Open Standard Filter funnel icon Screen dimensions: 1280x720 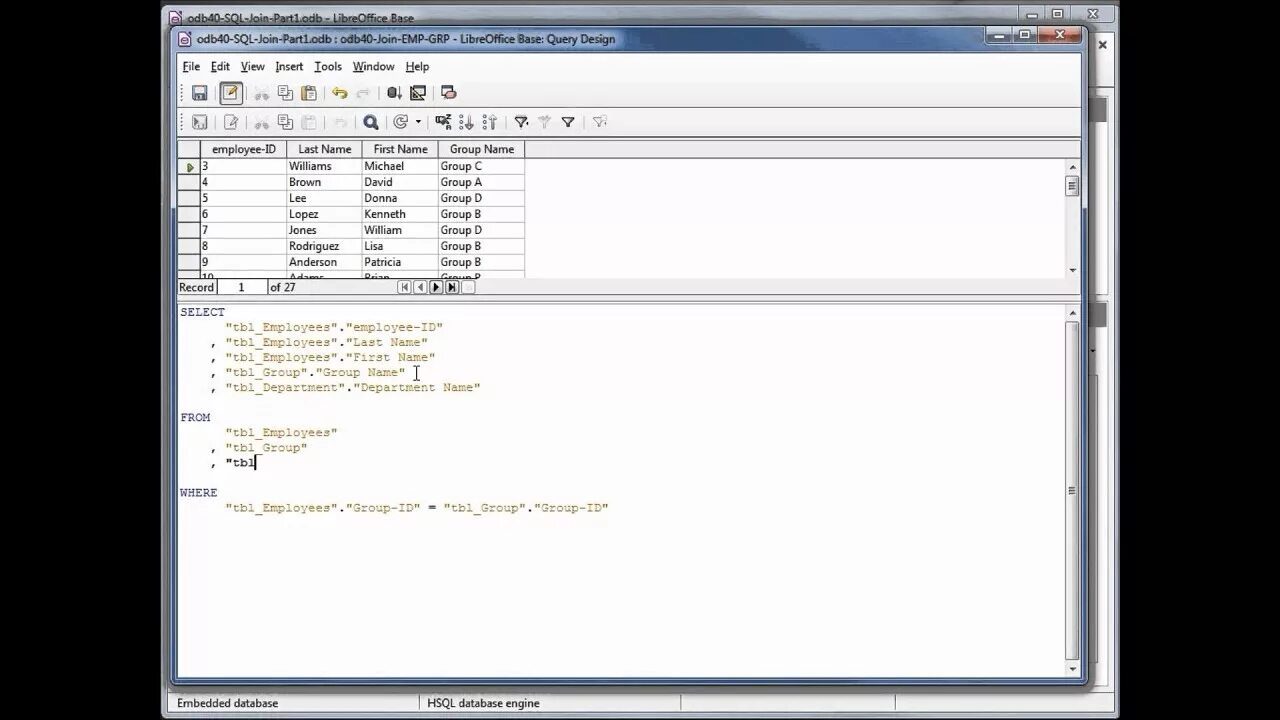[x=568, y=122]
